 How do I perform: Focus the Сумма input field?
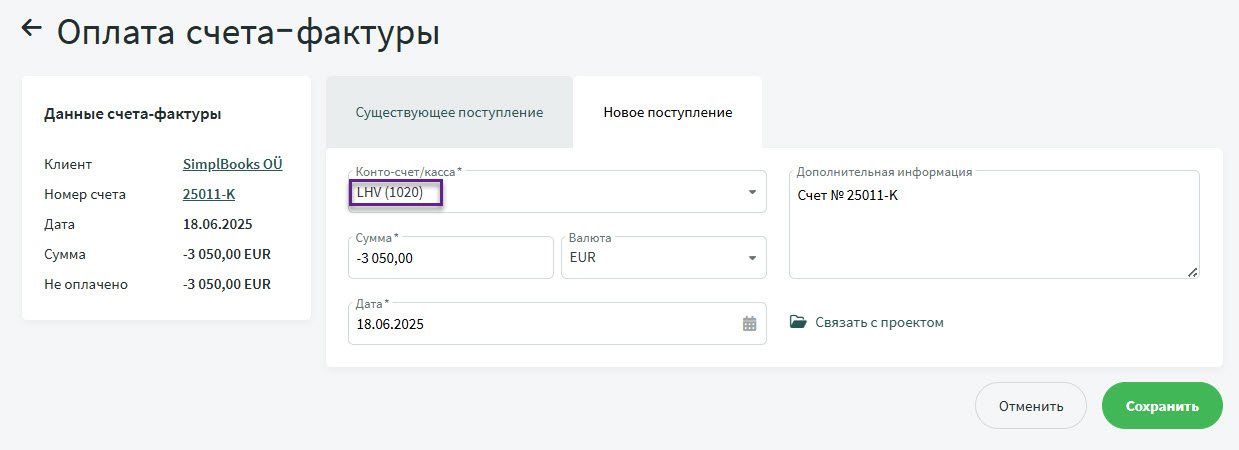click(x=451, y=258)
